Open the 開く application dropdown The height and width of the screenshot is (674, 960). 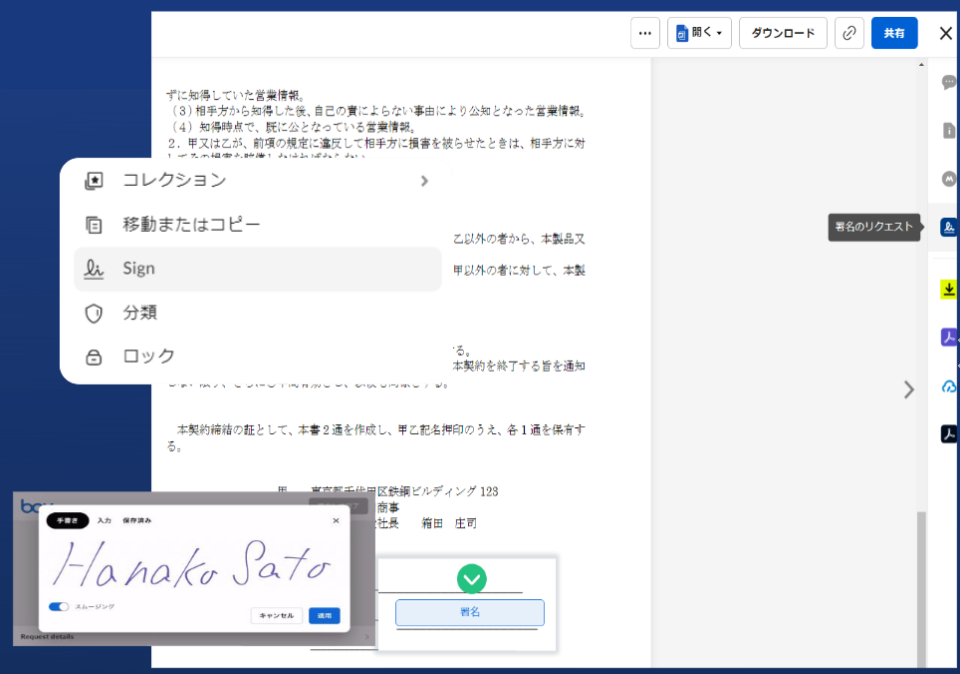[699, 32]
